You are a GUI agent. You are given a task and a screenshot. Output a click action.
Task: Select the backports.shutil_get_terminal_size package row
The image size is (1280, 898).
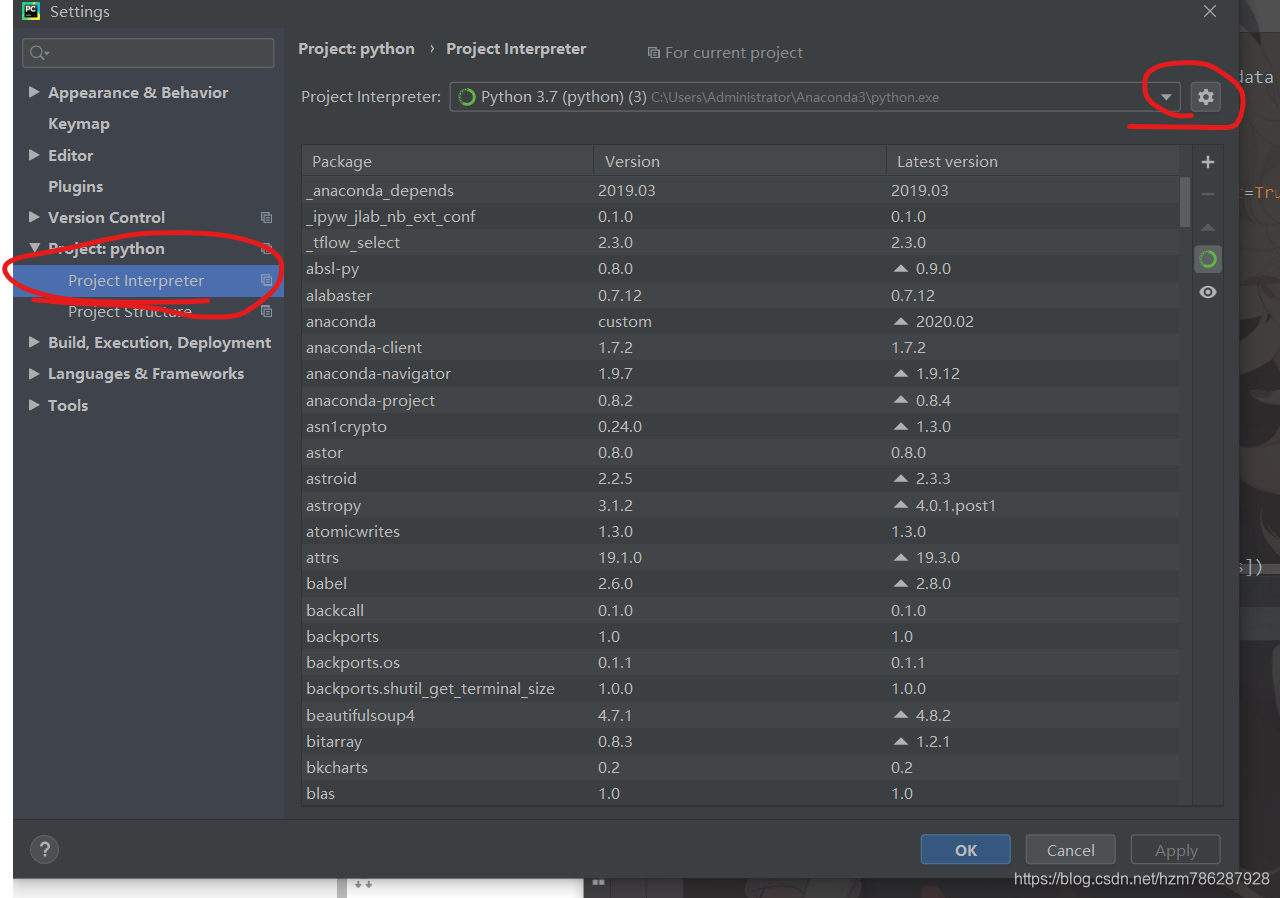pos(741,689)
